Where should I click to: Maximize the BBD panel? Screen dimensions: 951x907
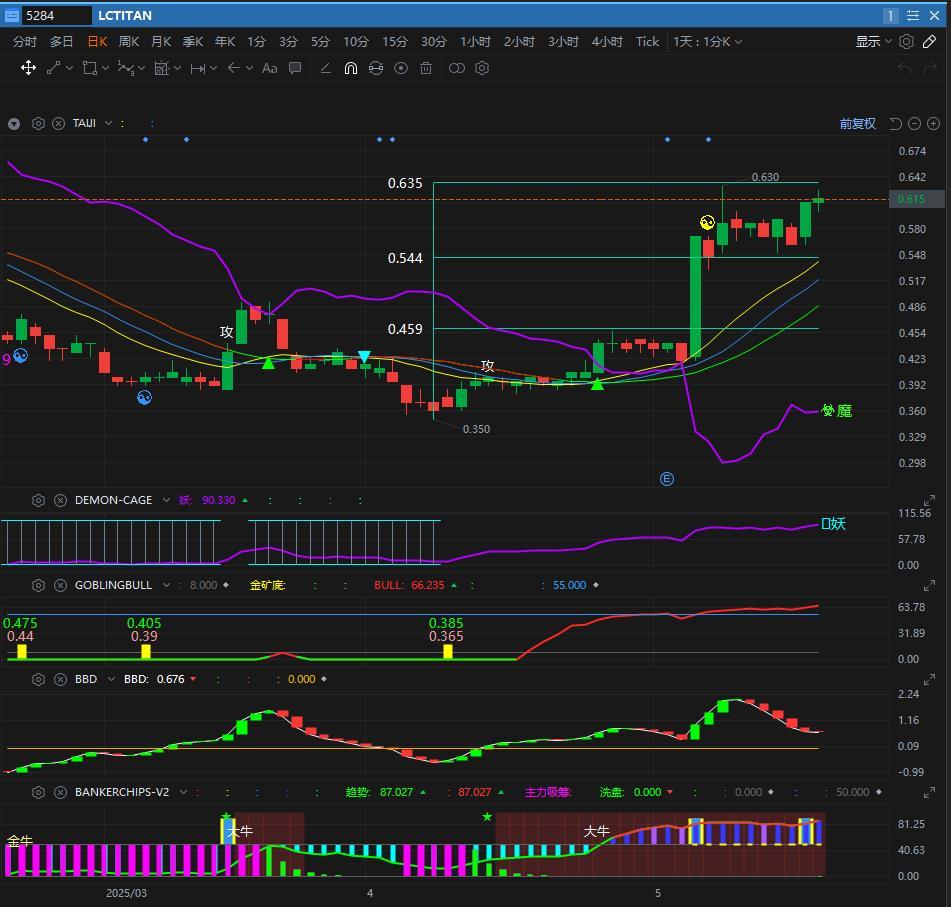click(929, 679)
